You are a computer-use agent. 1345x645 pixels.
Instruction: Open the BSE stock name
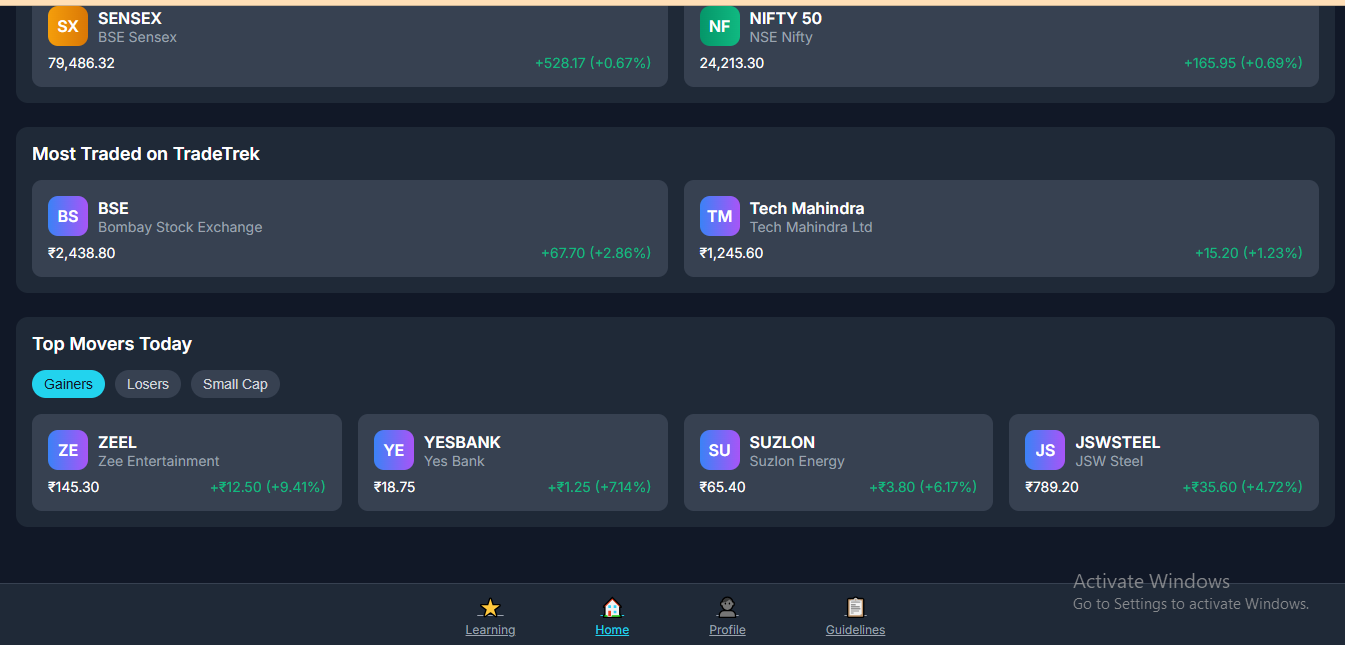(113, 208)
